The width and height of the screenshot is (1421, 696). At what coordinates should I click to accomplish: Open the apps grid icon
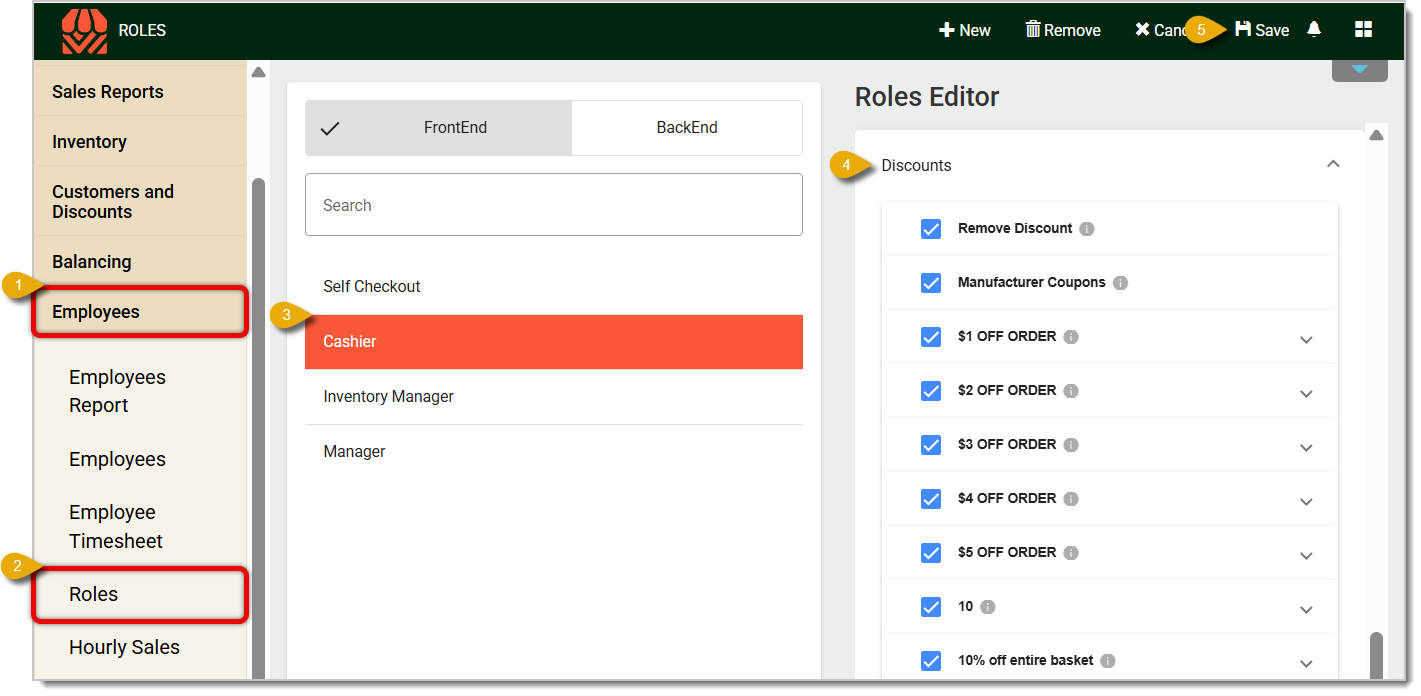(1363, 30)
